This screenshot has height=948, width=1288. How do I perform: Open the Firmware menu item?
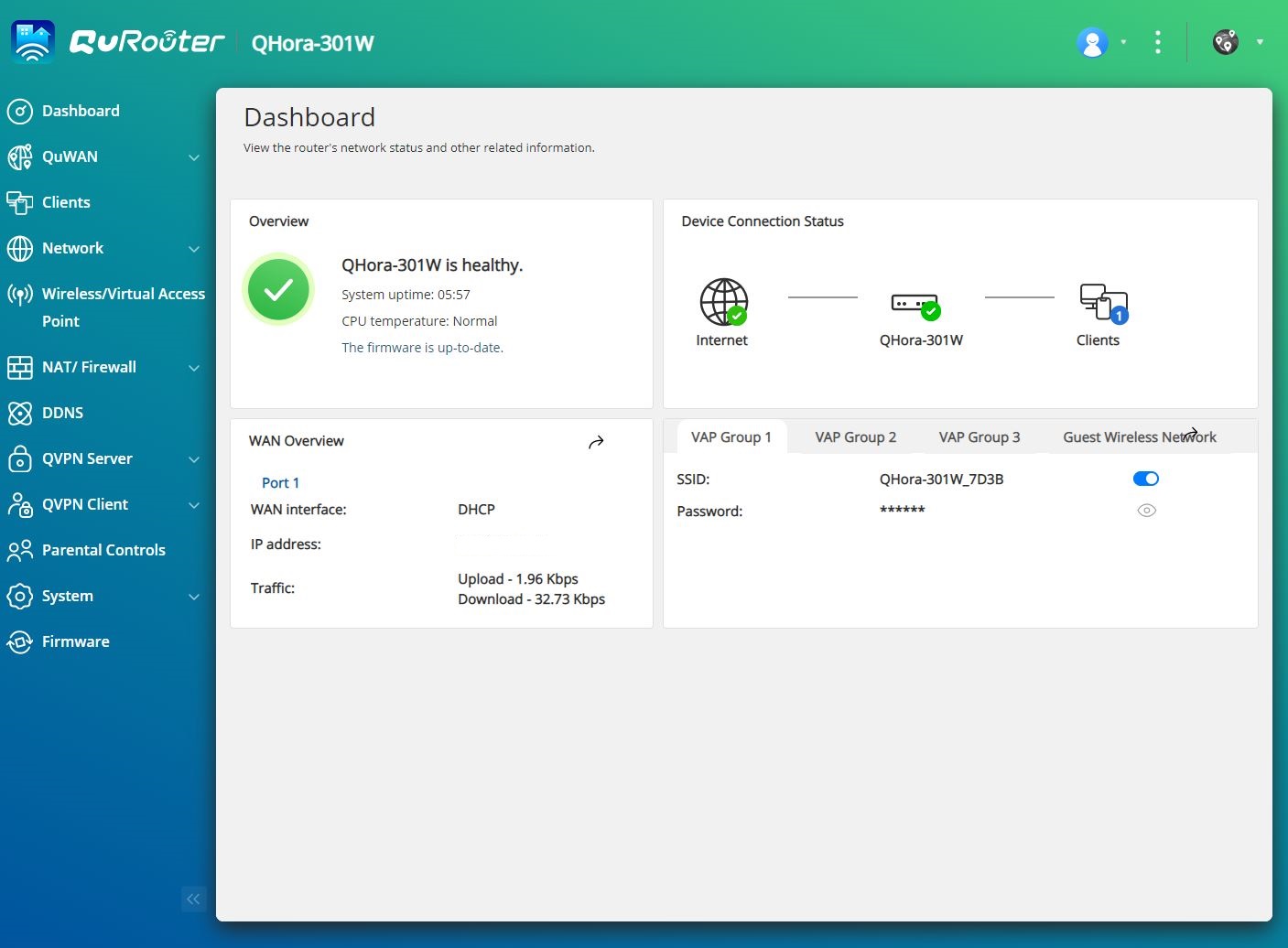[x=76, y=641]
